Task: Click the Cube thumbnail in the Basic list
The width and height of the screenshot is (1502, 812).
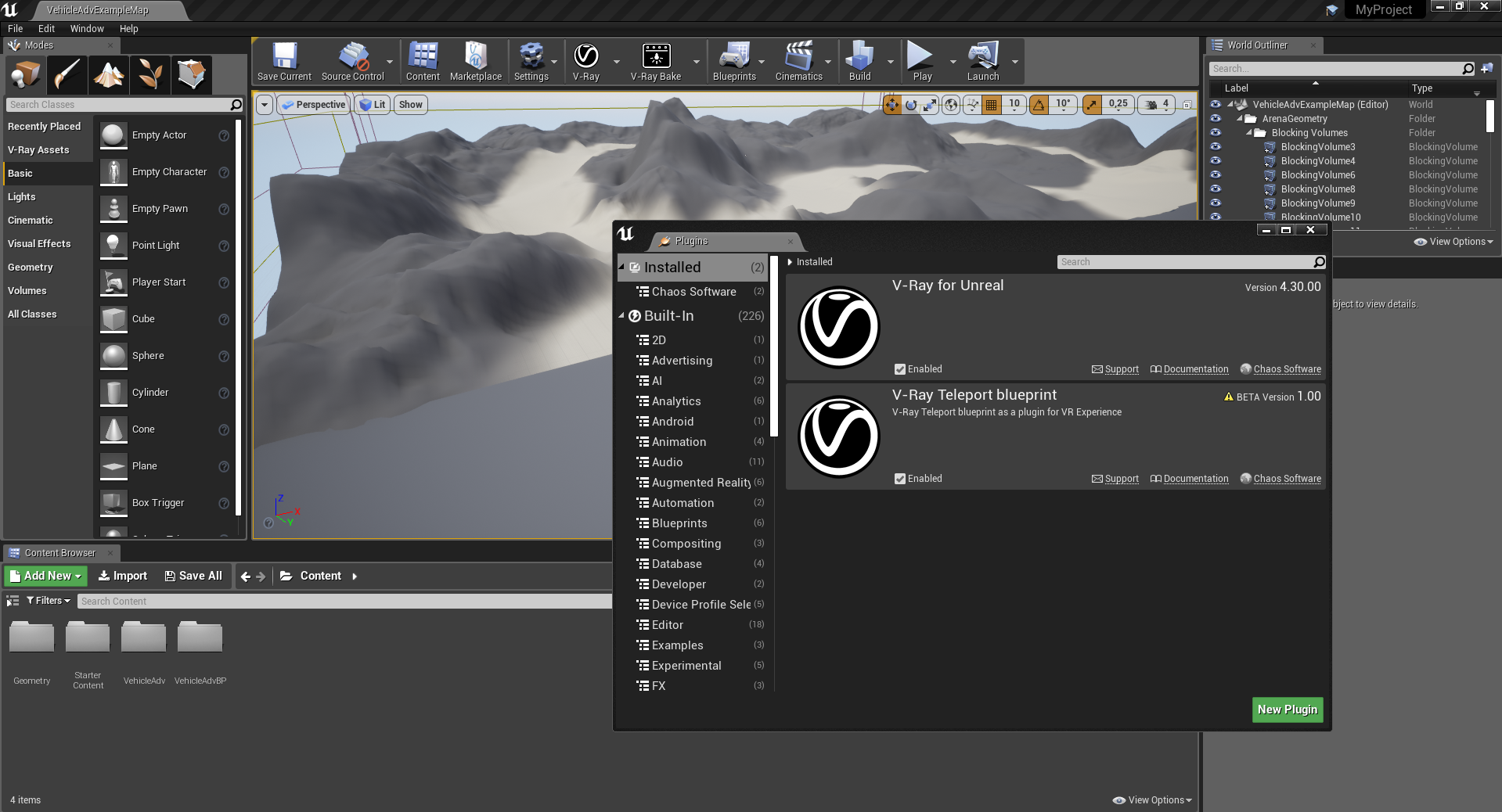Action: 114,319
